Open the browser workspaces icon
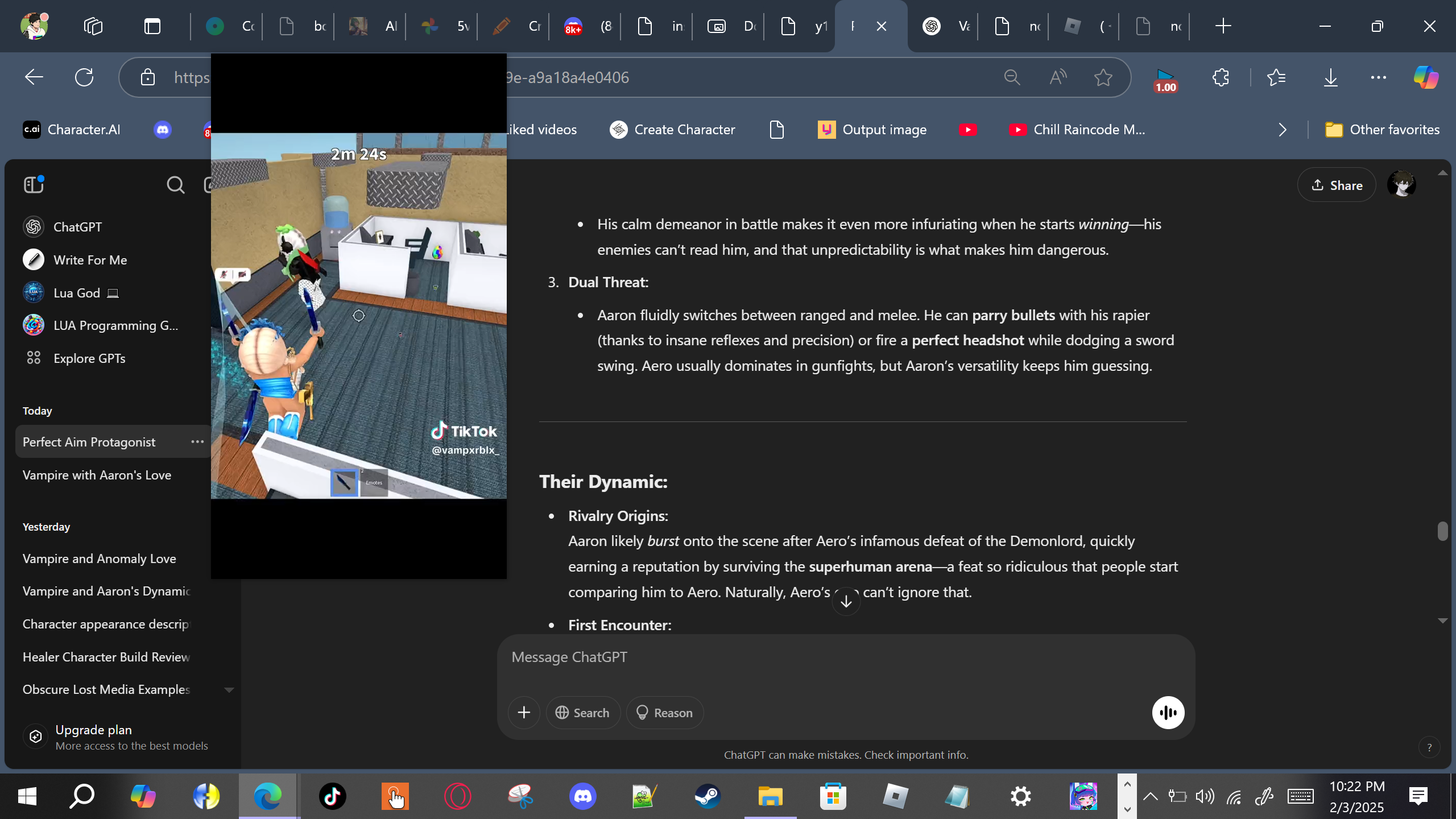Viewport: 1456px width, 819px height. (x=93, y=26)
